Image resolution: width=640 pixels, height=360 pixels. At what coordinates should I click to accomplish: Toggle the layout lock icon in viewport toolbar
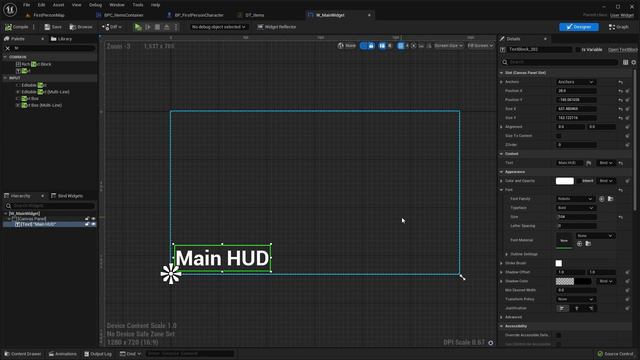coord(371,46)
